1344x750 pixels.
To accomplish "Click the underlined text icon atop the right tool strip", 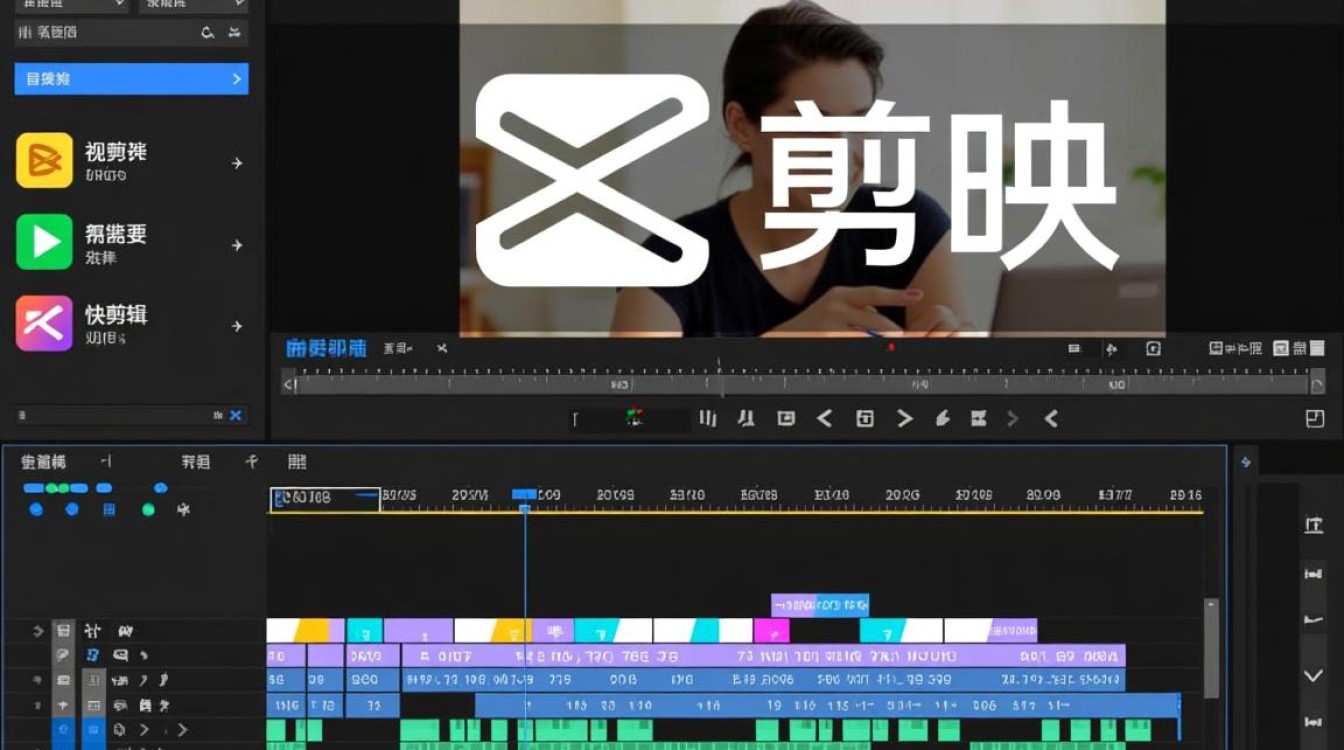I will click(x=1314, y=525).
